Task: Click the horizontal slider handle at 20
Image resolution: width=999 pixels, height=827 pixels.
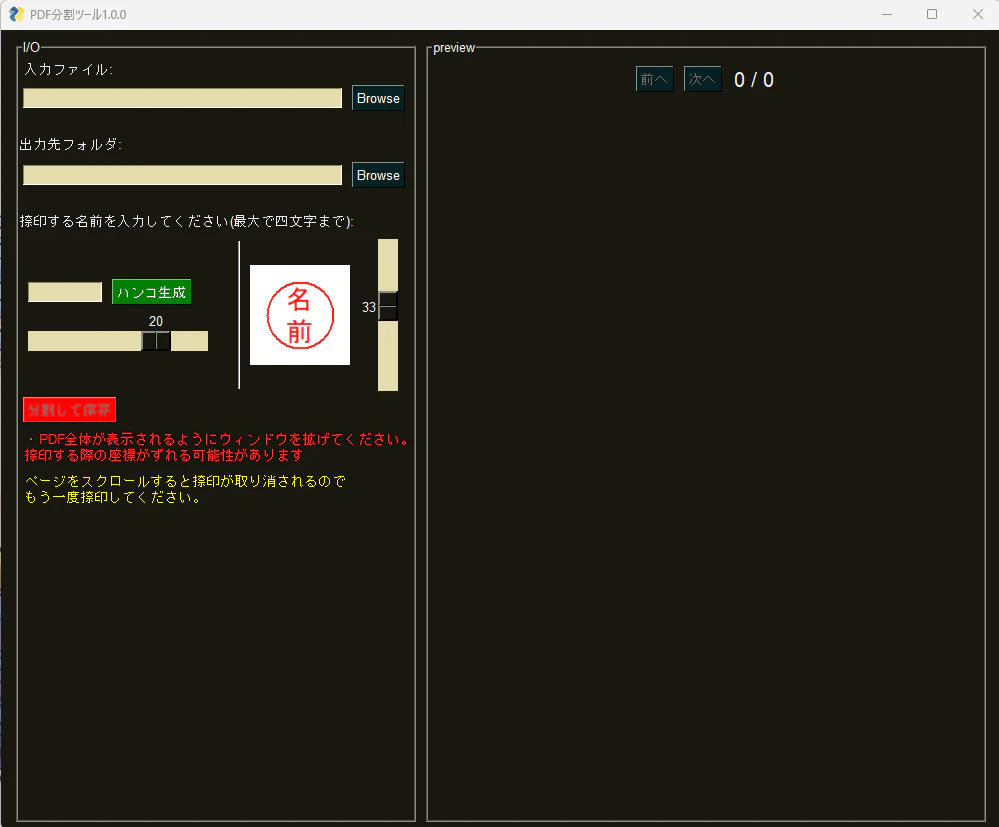Action: pos(156,341)
